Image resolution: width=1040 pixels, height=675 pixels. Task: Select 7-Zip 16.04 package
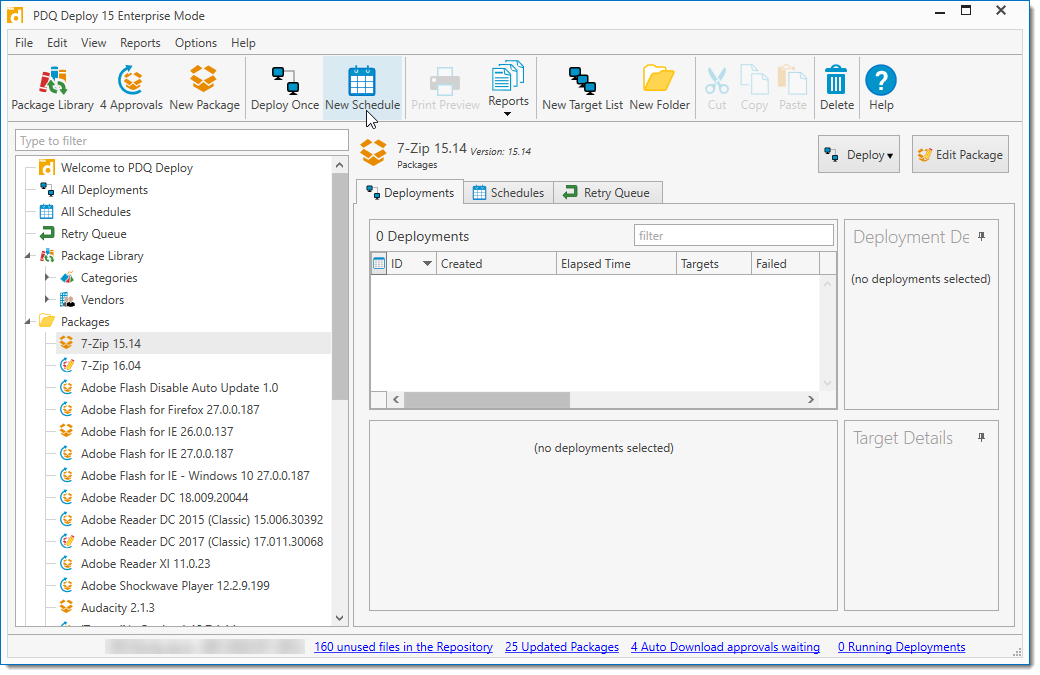(111, 365)
